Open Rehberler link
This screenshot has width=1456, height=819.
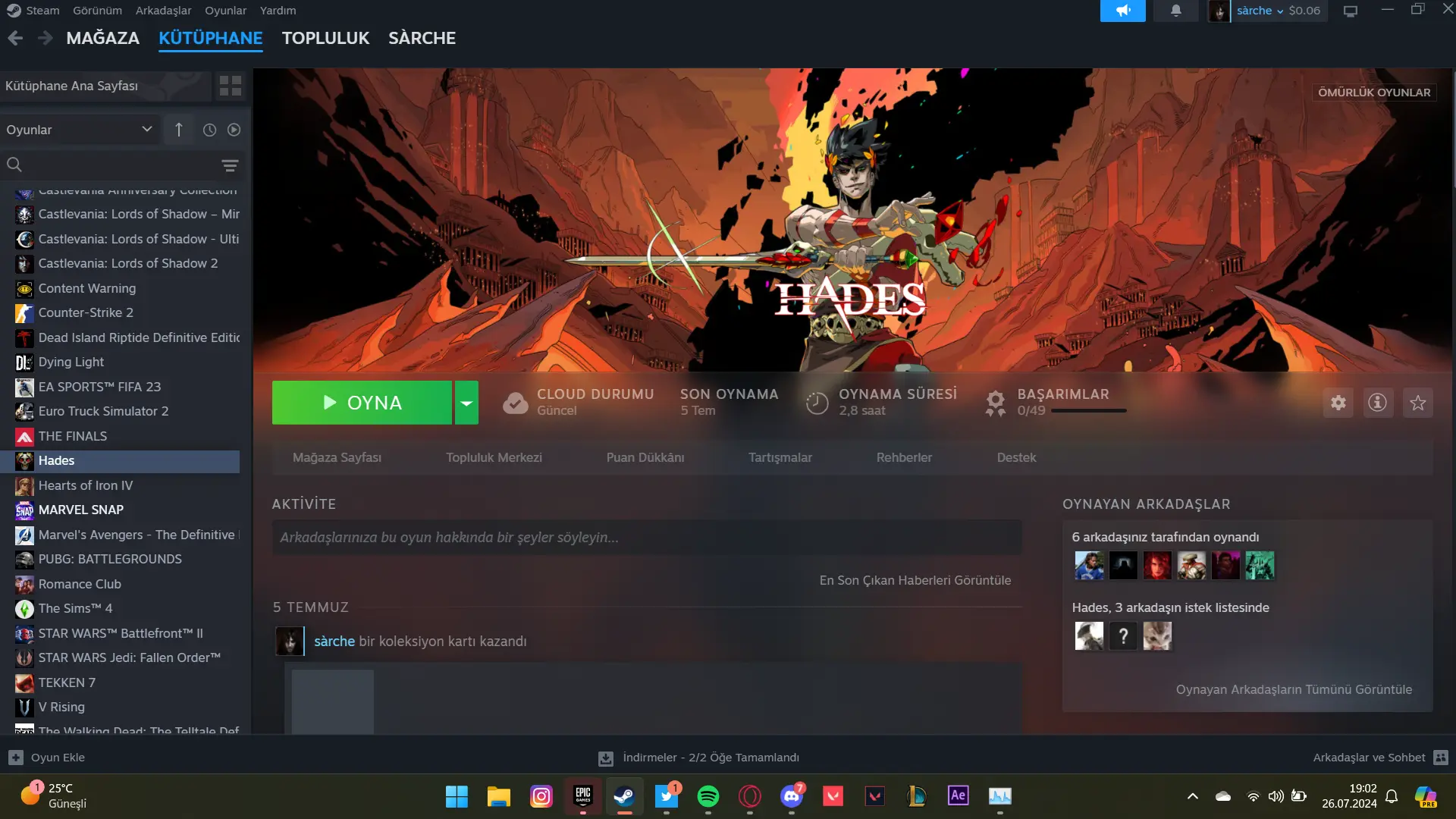(x=904, y=457)
